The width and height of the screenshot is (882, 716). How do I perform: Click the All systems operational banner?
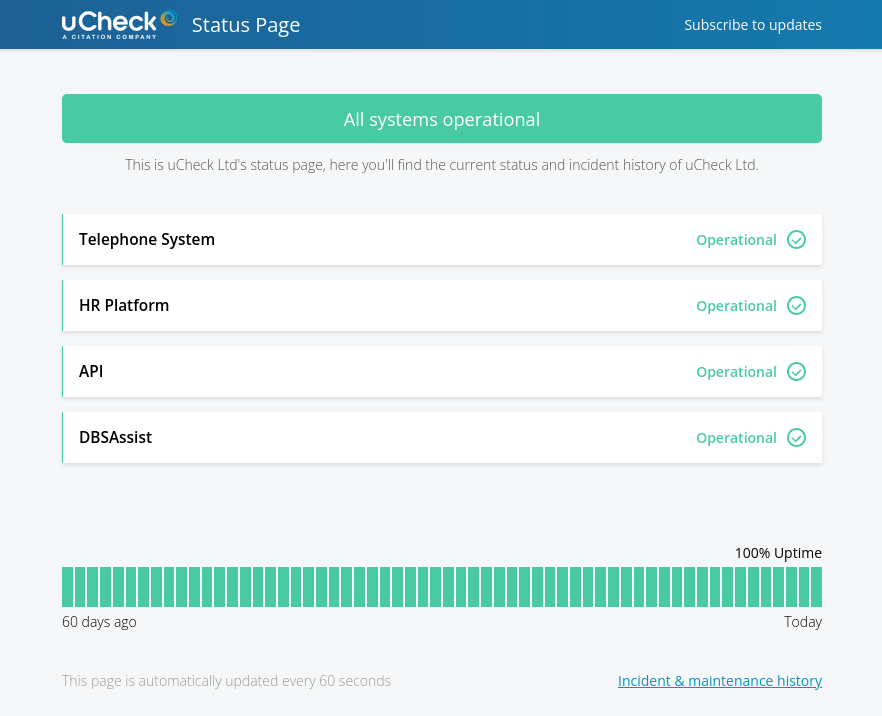[441, 119]
